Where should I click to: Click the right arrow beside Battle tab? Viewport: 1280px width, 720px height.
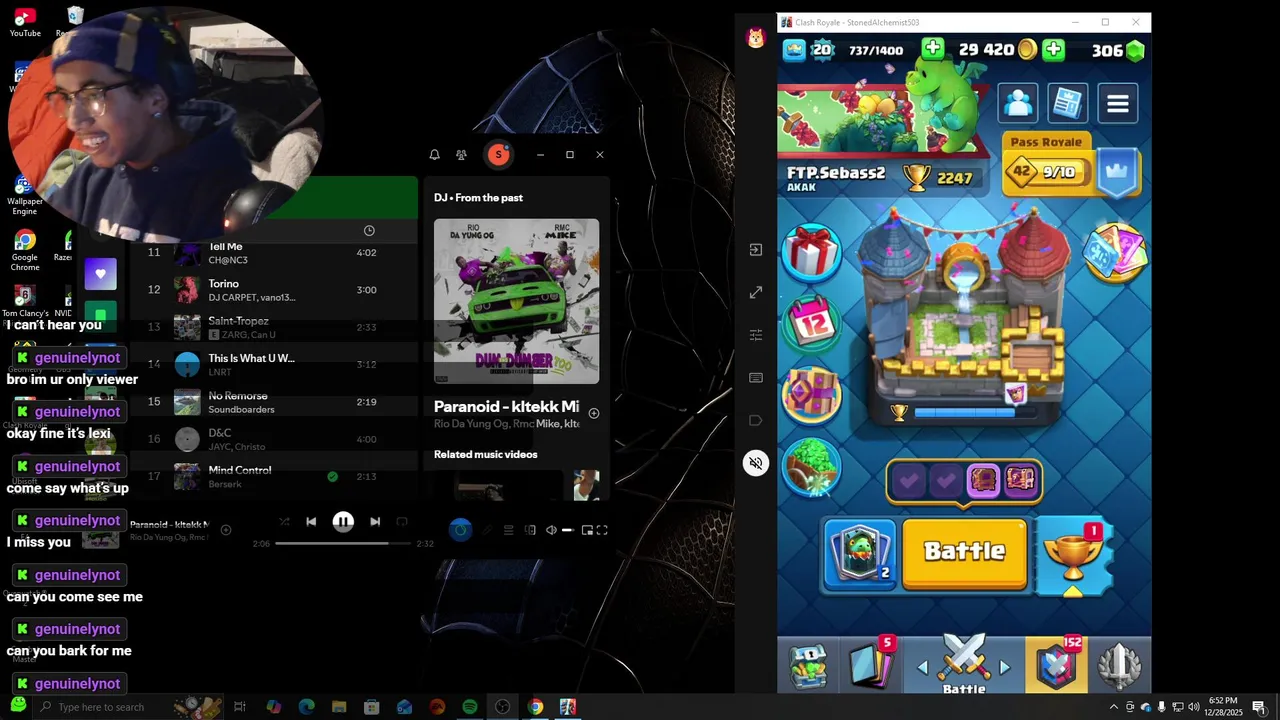point(1005,668)
